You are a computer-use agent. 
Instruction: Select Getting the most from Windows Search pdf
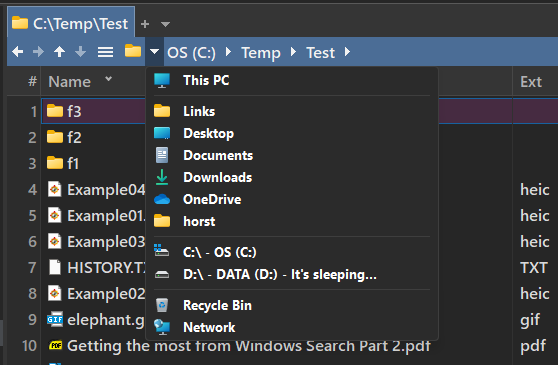tap(249, 346)
